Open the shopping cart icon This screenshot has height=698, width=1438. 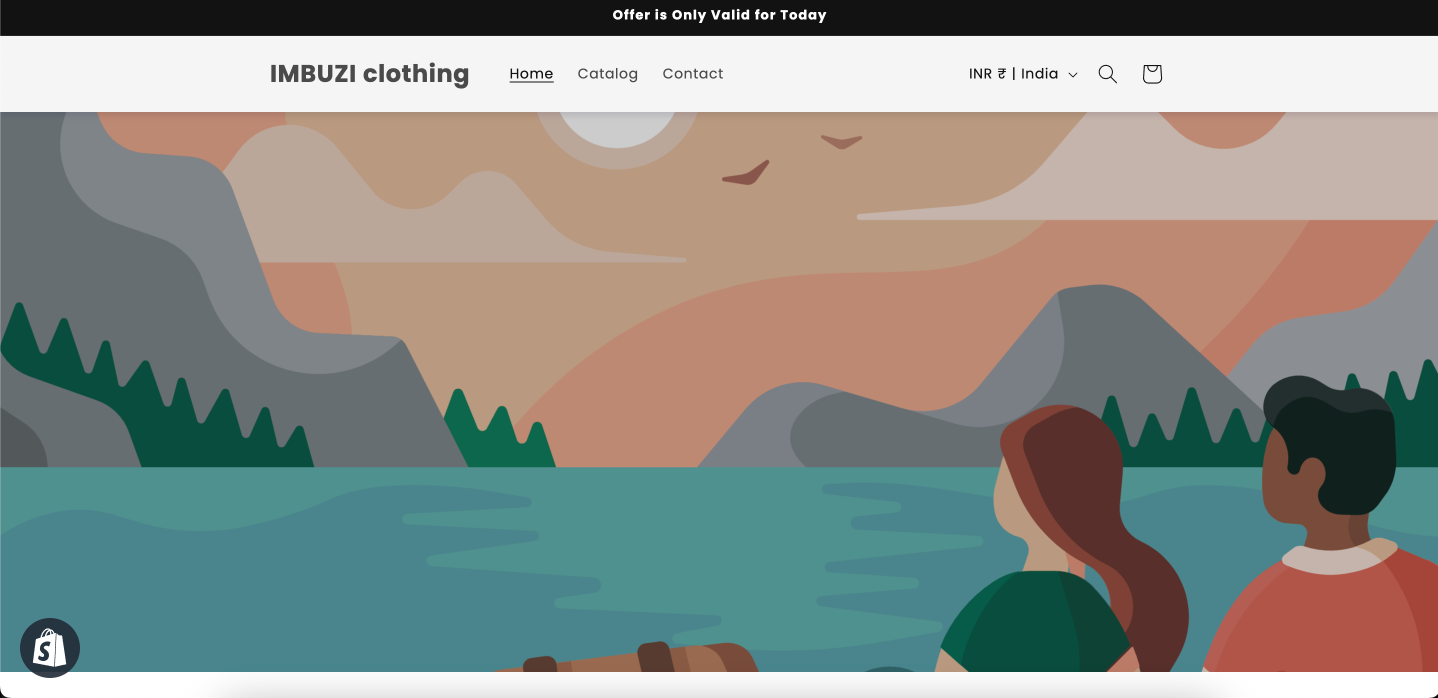coord(1152,74)
